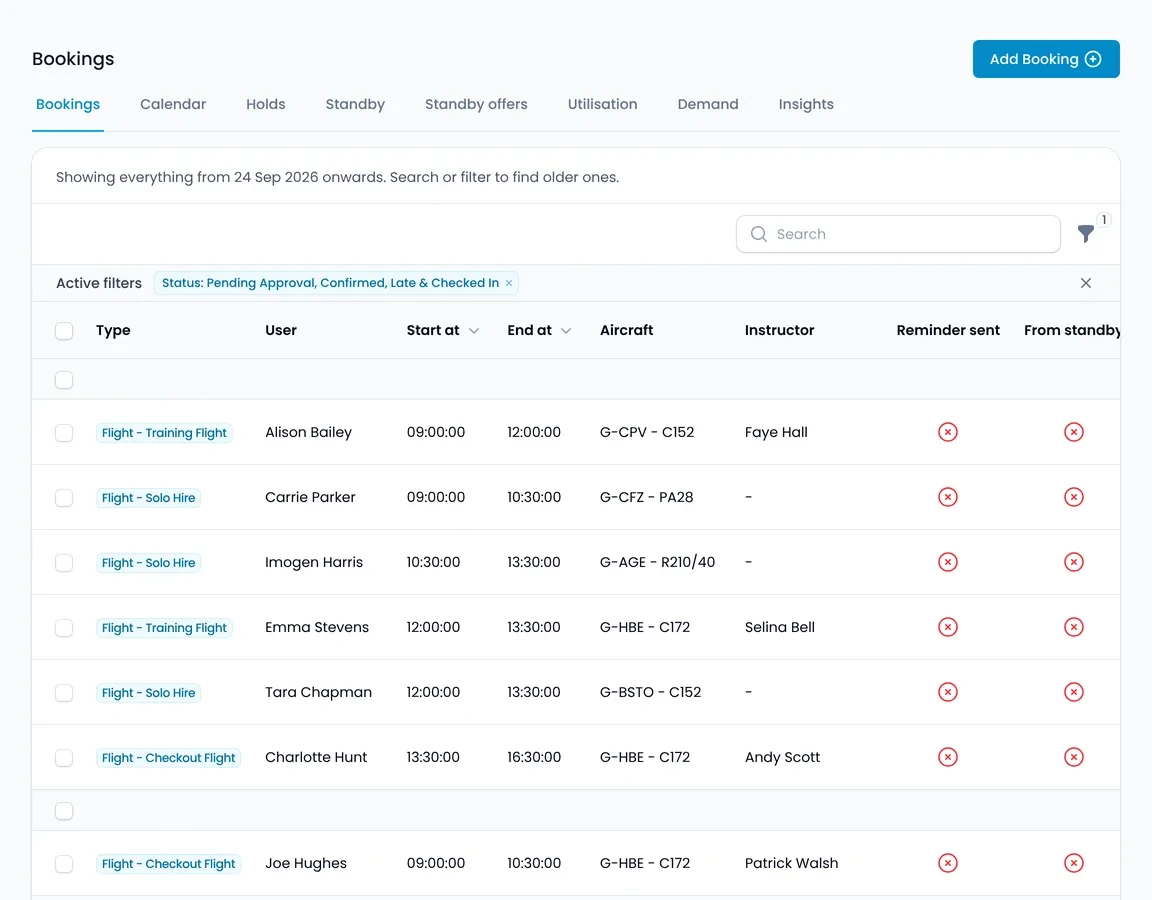Click instructor name Selina Bell

(780, 627)
